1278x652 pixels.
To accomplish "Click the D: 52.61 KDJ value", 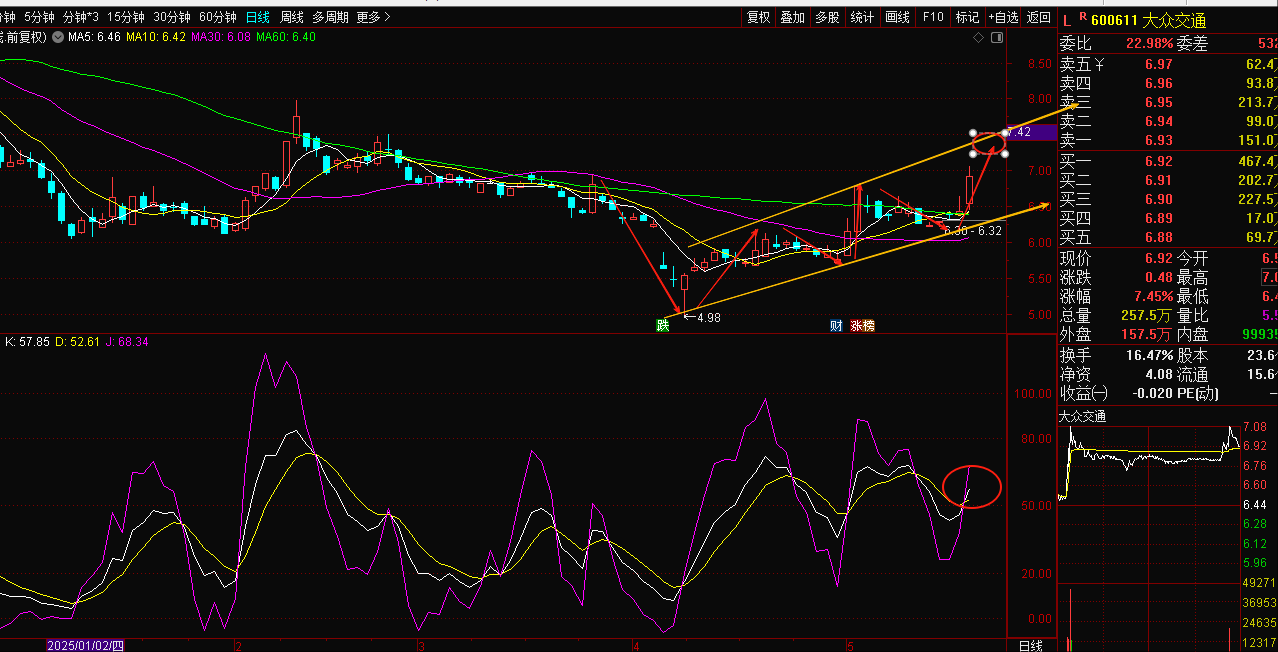I will click(75, 342).
